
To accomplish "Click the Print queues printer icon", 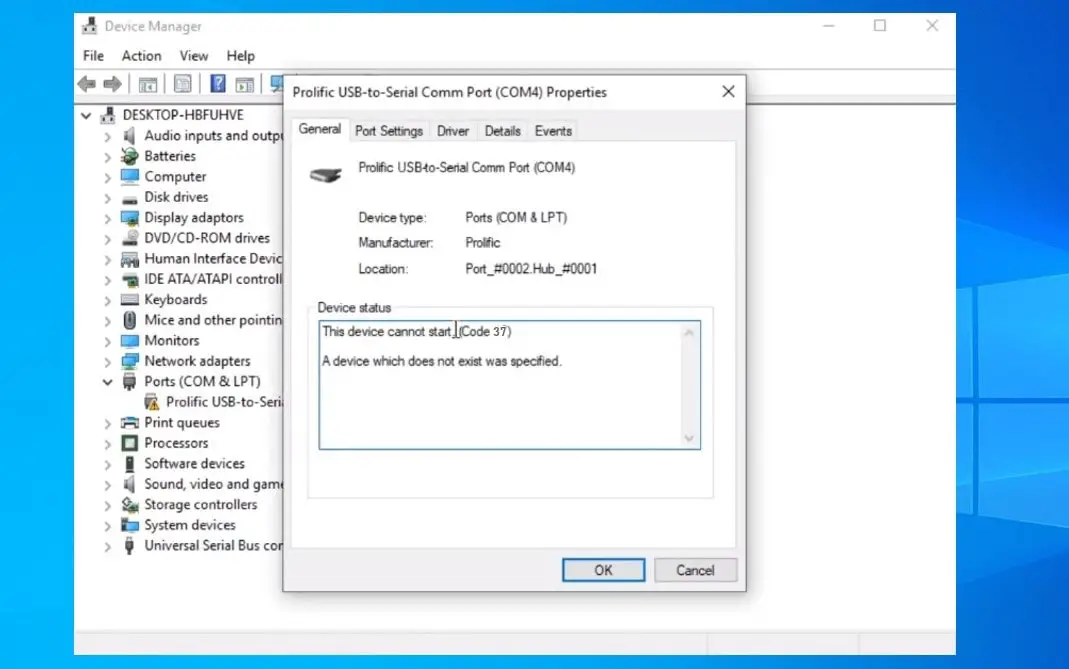I will (129, 423).
